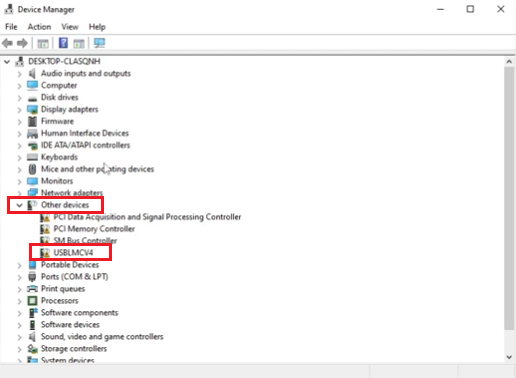Viewport: 516px width, 378px height.
Task: Click the Software devices icon
Action: point(32,325)
